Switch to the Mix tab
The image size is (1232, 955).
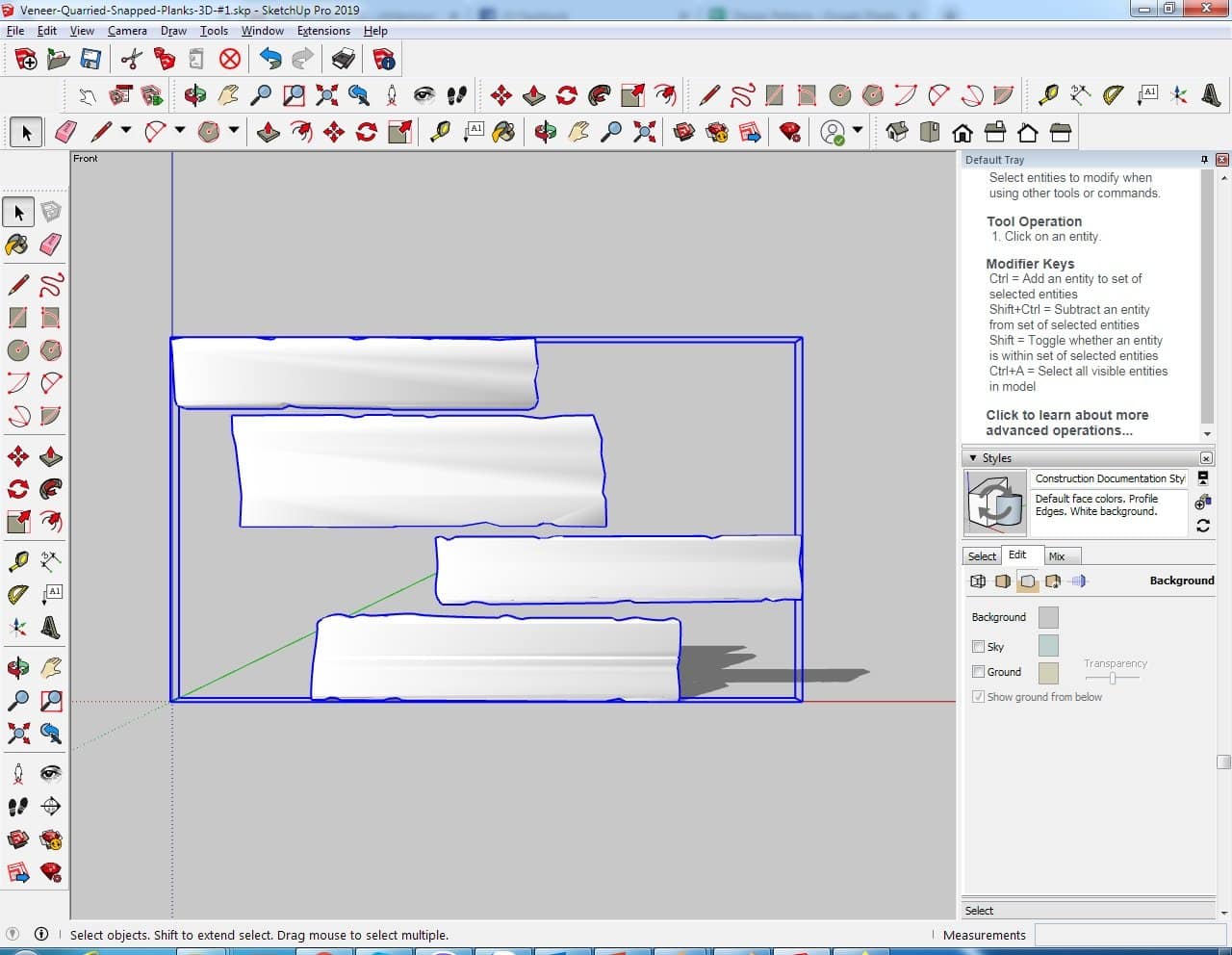[x=1056, y=556]
